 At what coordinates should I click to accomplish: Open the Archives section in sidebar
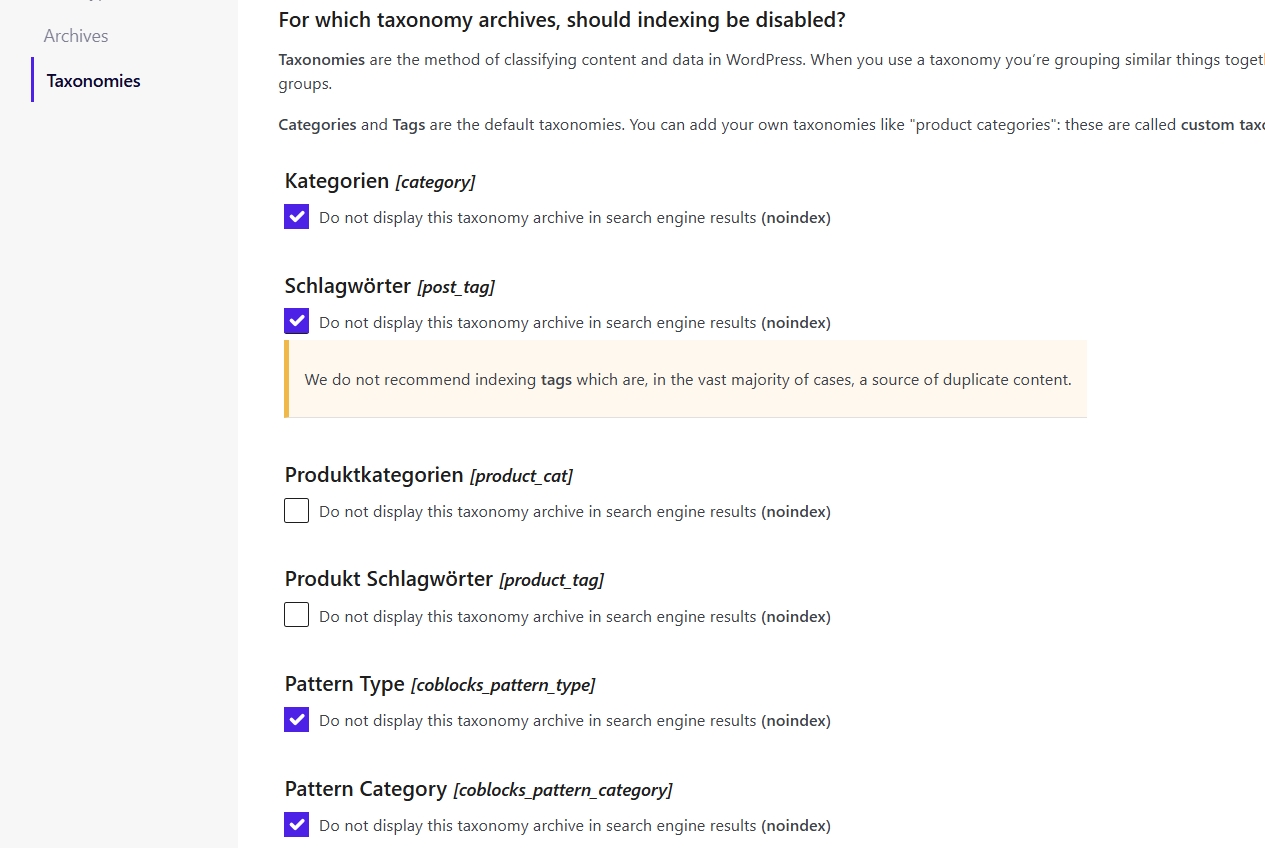pyautogui.click(x=76, y=36)
